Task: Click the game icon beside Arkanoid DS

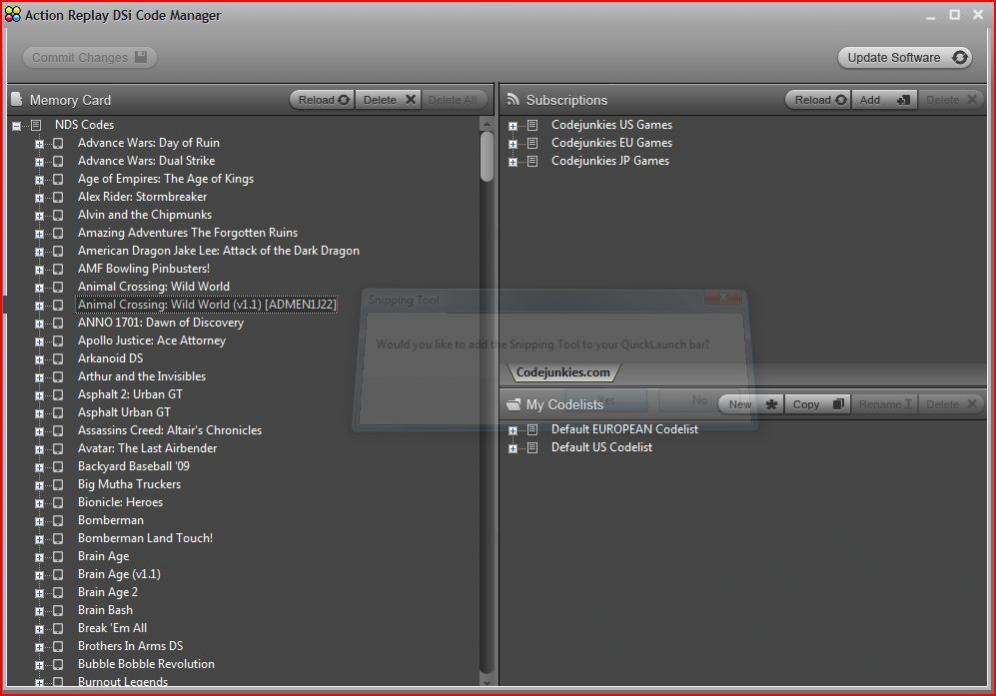Action: [x=58, y=359]
